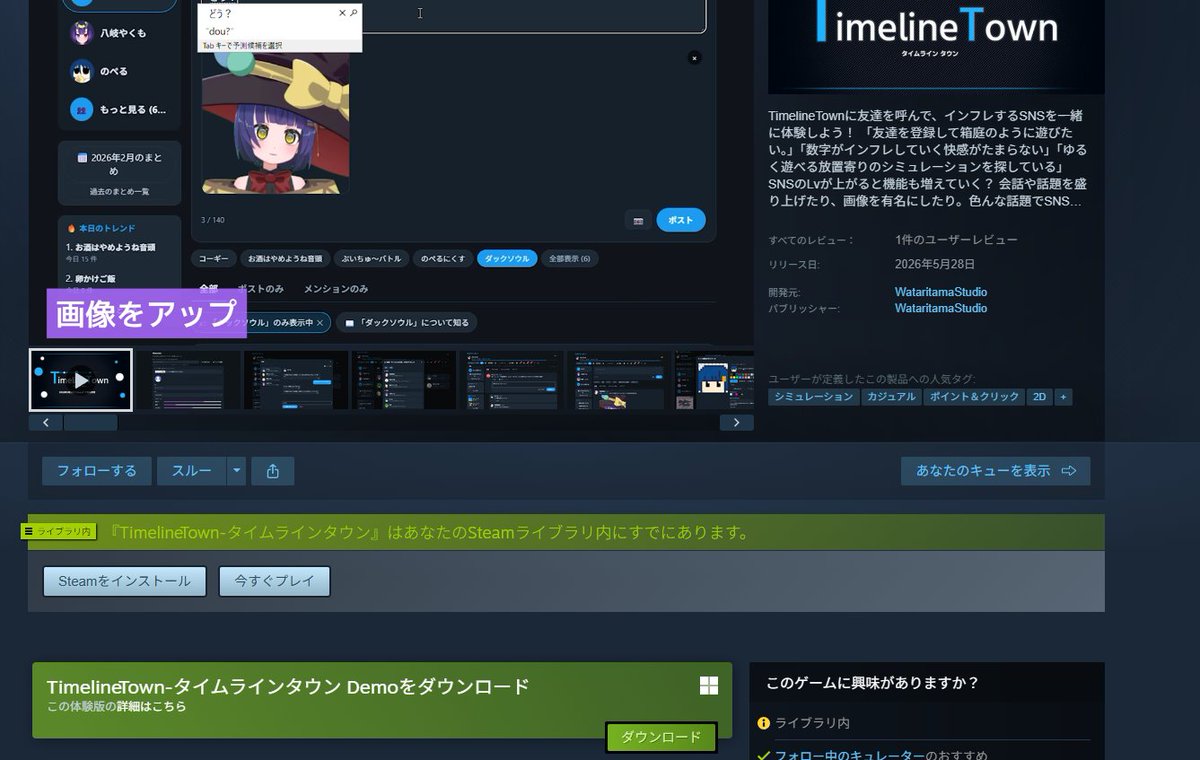Viewport: 1200px width, 760px height.
Task: Open the 1件のユーザーレビュー link
Action: tap(956, 240)
